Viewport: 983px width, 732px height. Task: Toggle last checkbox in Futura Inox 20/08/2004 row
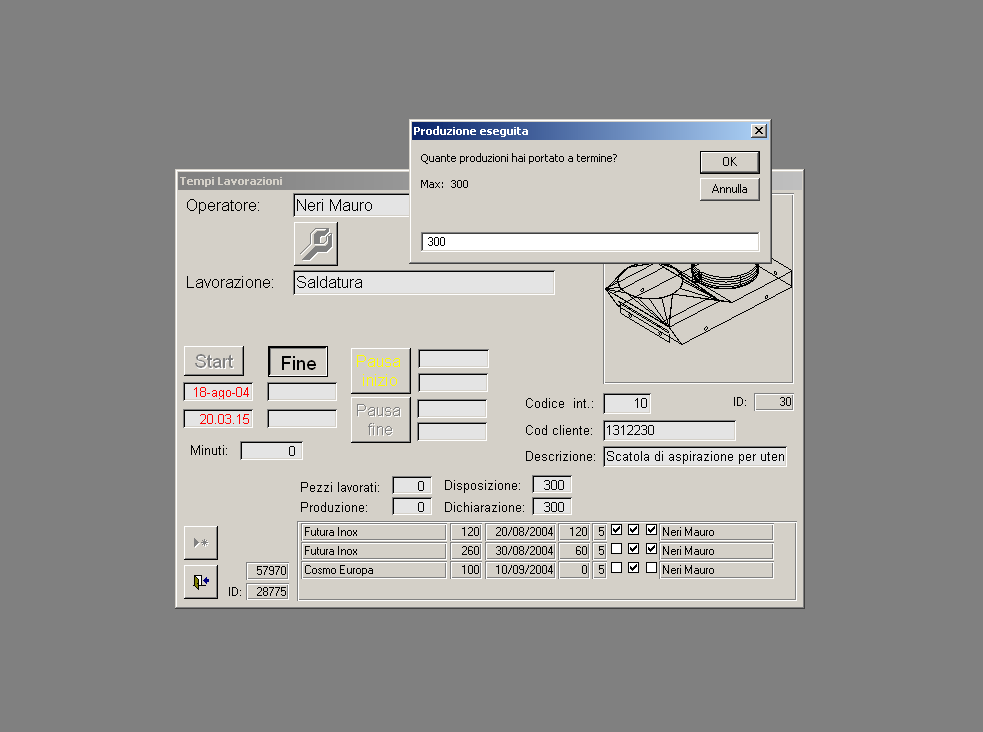(x=651, y=530)
